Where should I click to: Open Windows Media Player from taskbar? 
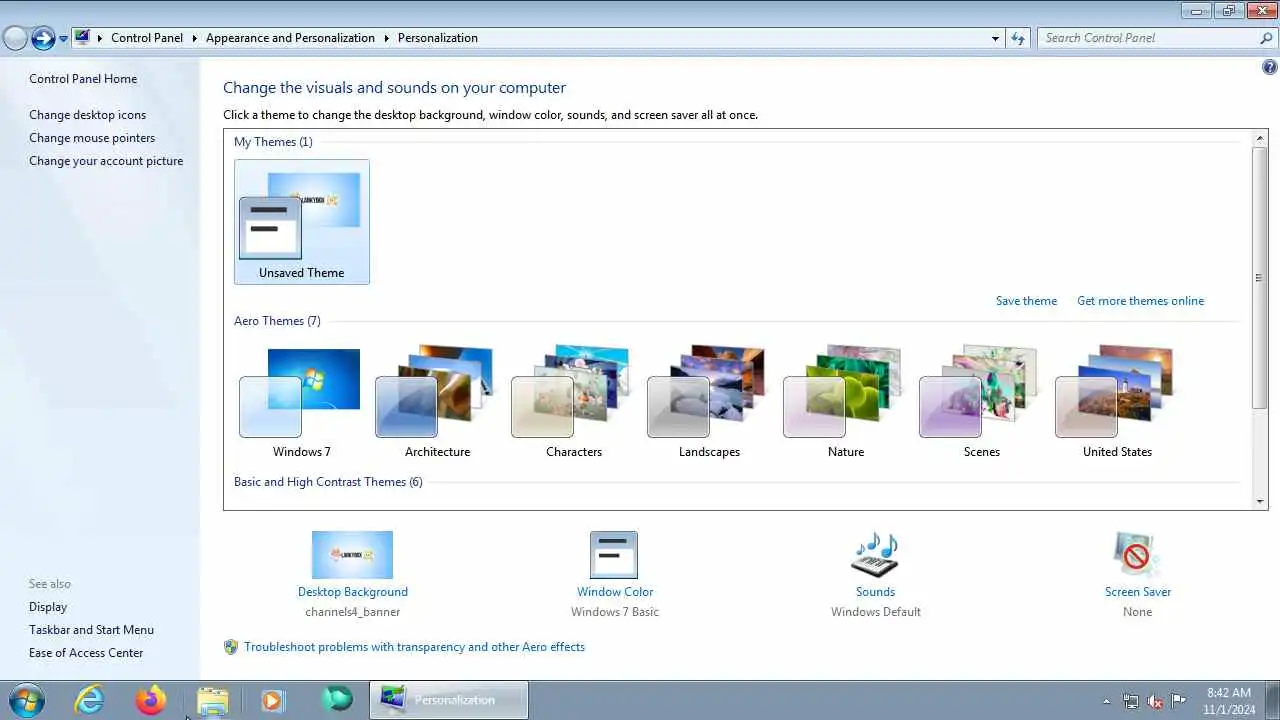coord(273,700)
